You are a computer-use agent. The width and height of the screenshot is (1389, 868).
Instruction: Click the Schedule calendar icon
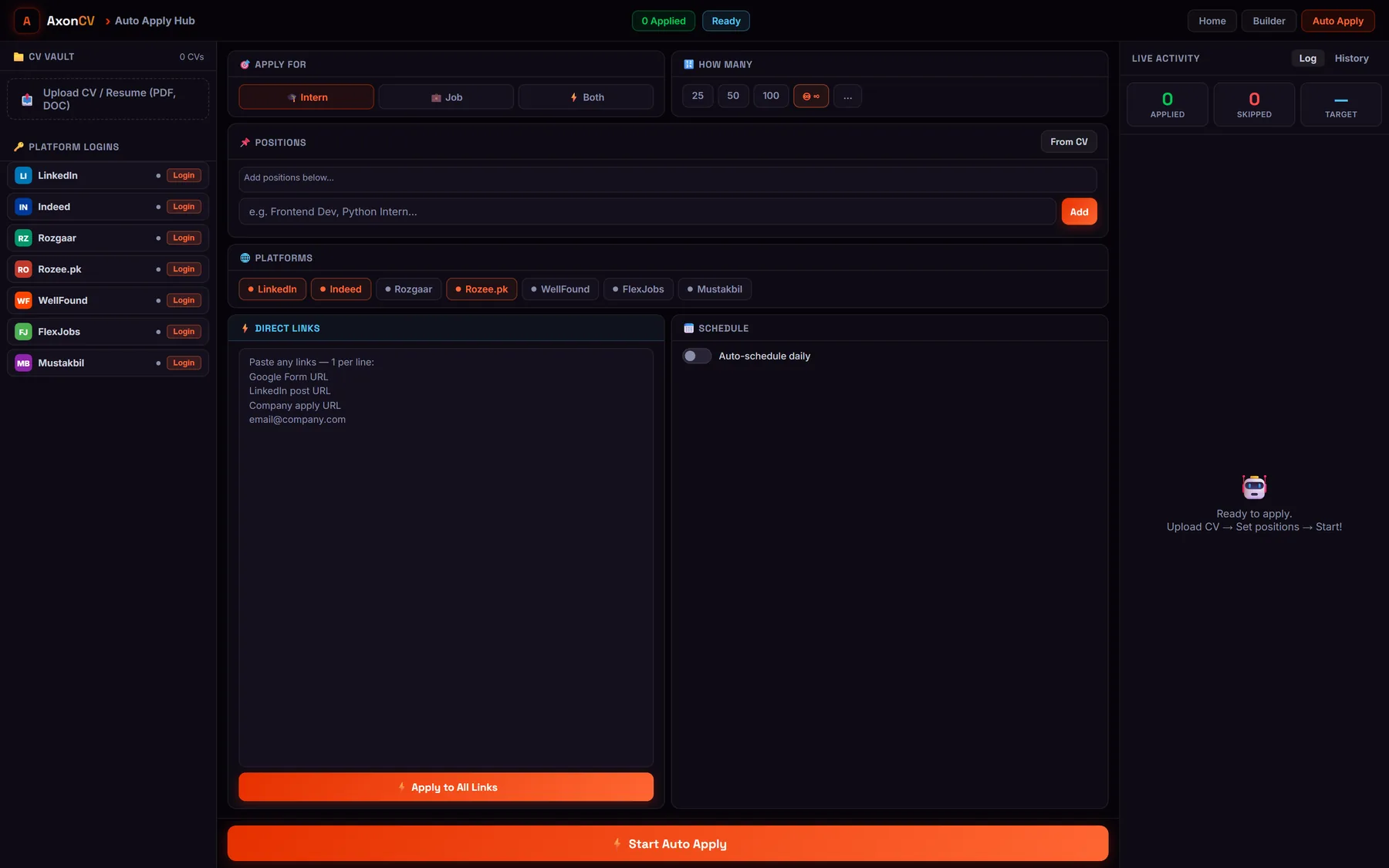[x=688, y=328]
